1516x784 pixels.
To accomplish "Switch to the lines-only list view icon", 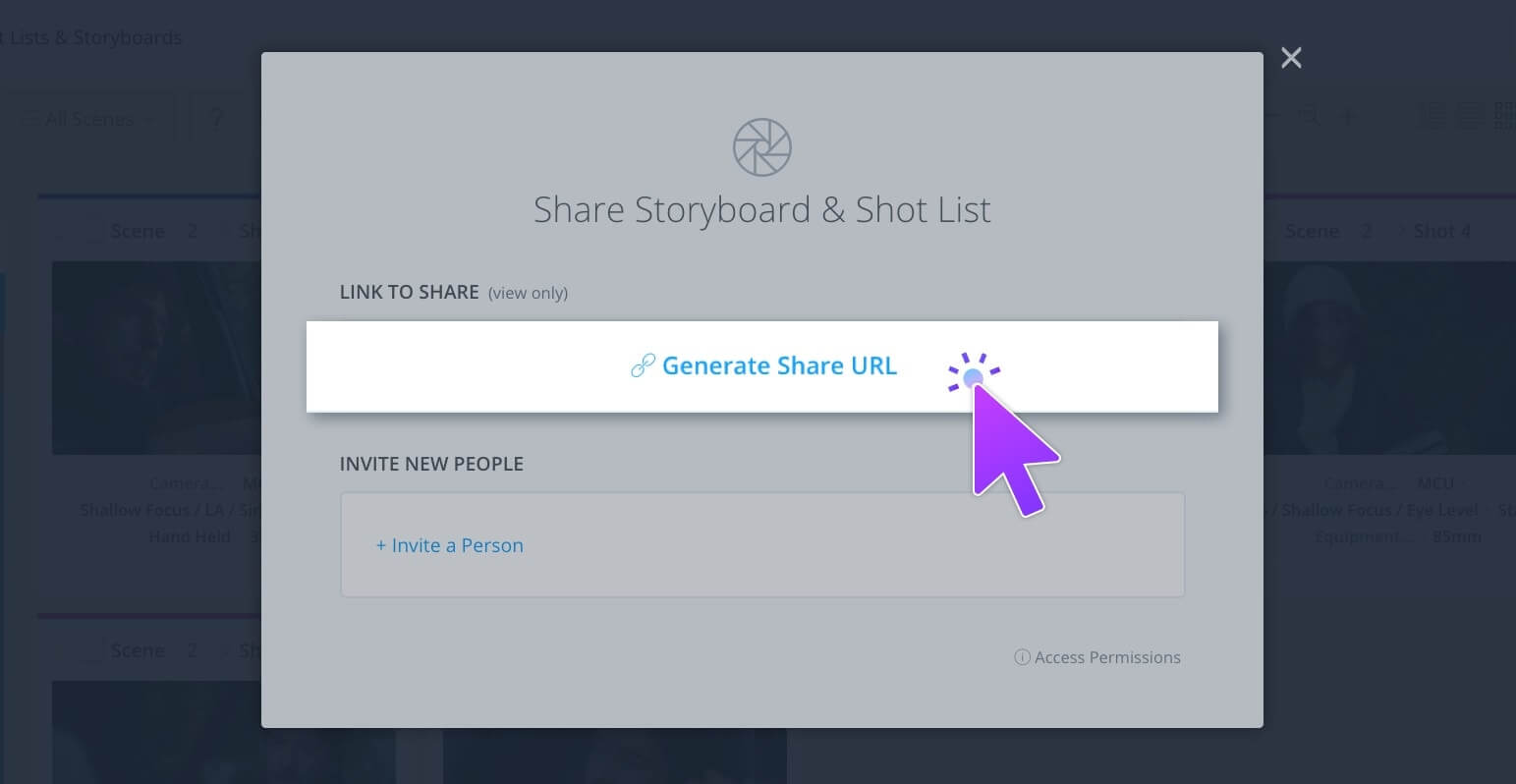I will point(1470,116).
